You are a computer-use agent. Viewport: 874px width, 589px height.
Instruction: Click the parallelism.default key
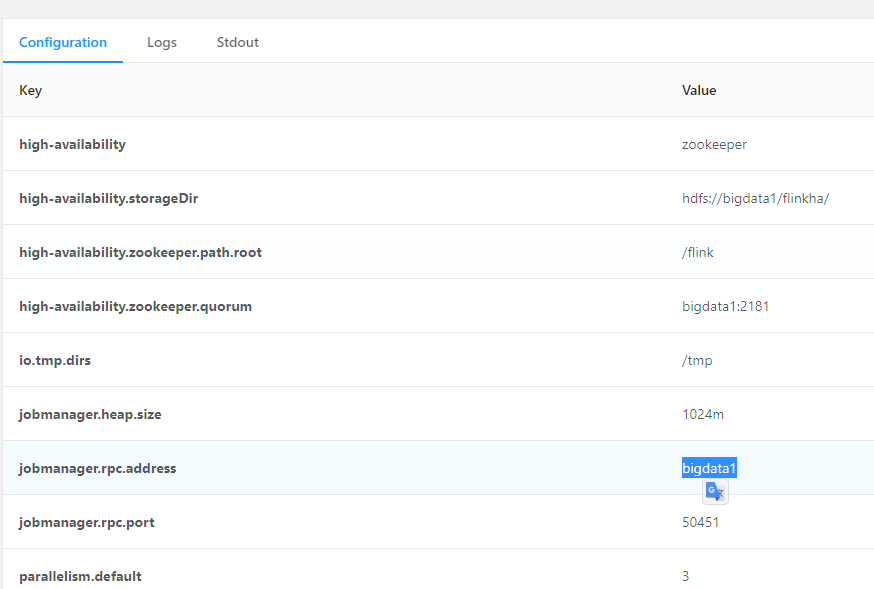pos(81,576)
